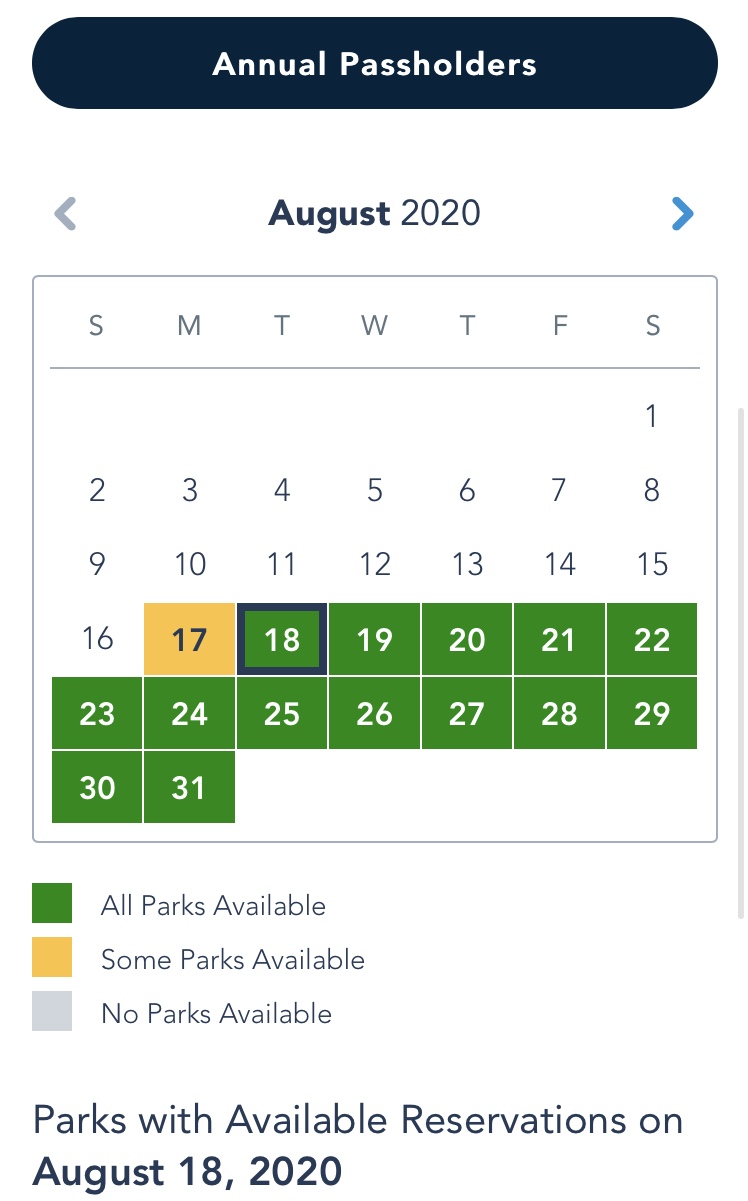Screen dimensions: 748x1201
Task: Choose August 26 date
Action: pyautogui.click(x=375, y=713)
